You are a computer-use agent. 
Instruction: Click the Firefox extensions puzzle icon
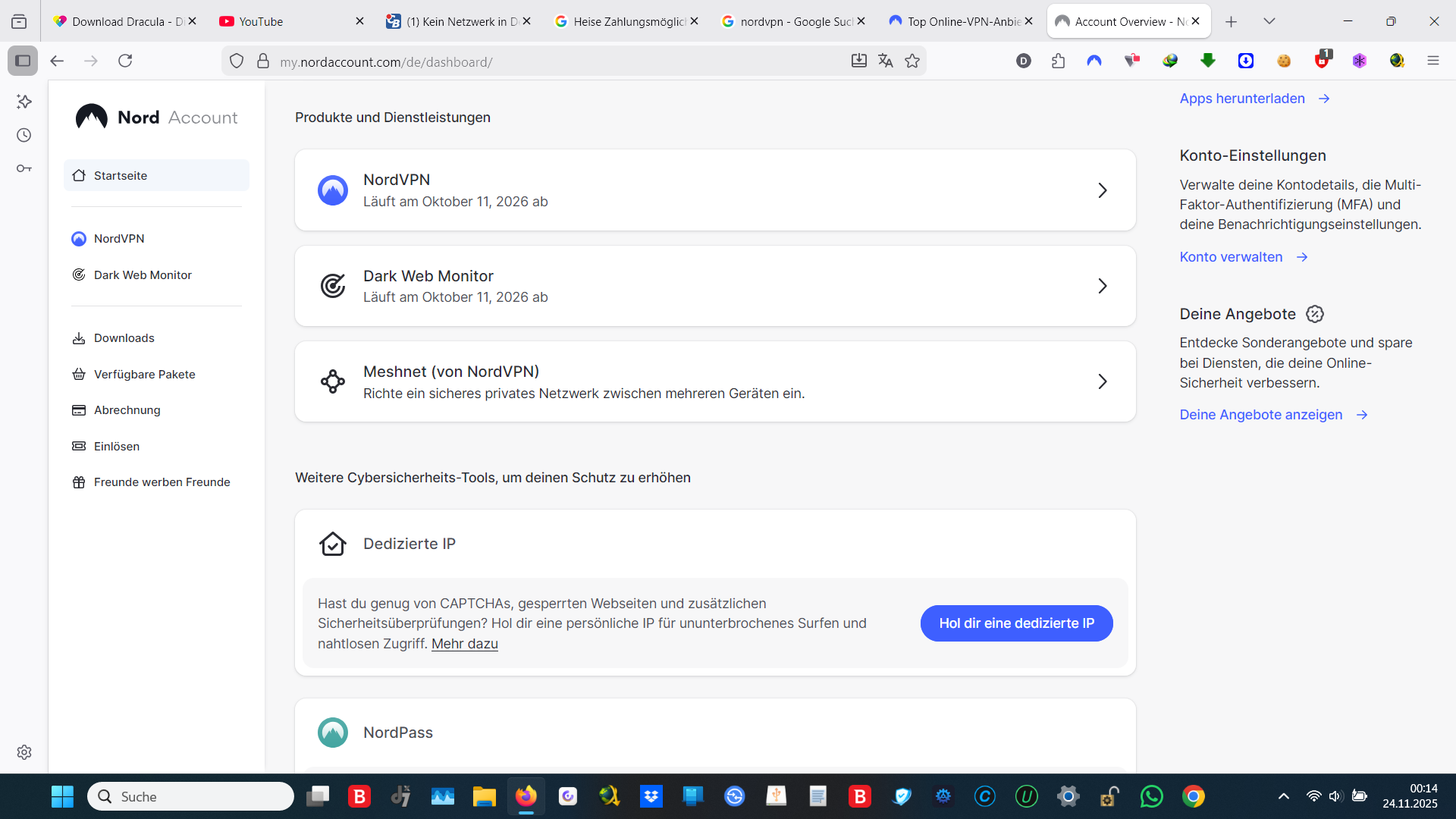pyautogui.click(x=1059, y=61)
